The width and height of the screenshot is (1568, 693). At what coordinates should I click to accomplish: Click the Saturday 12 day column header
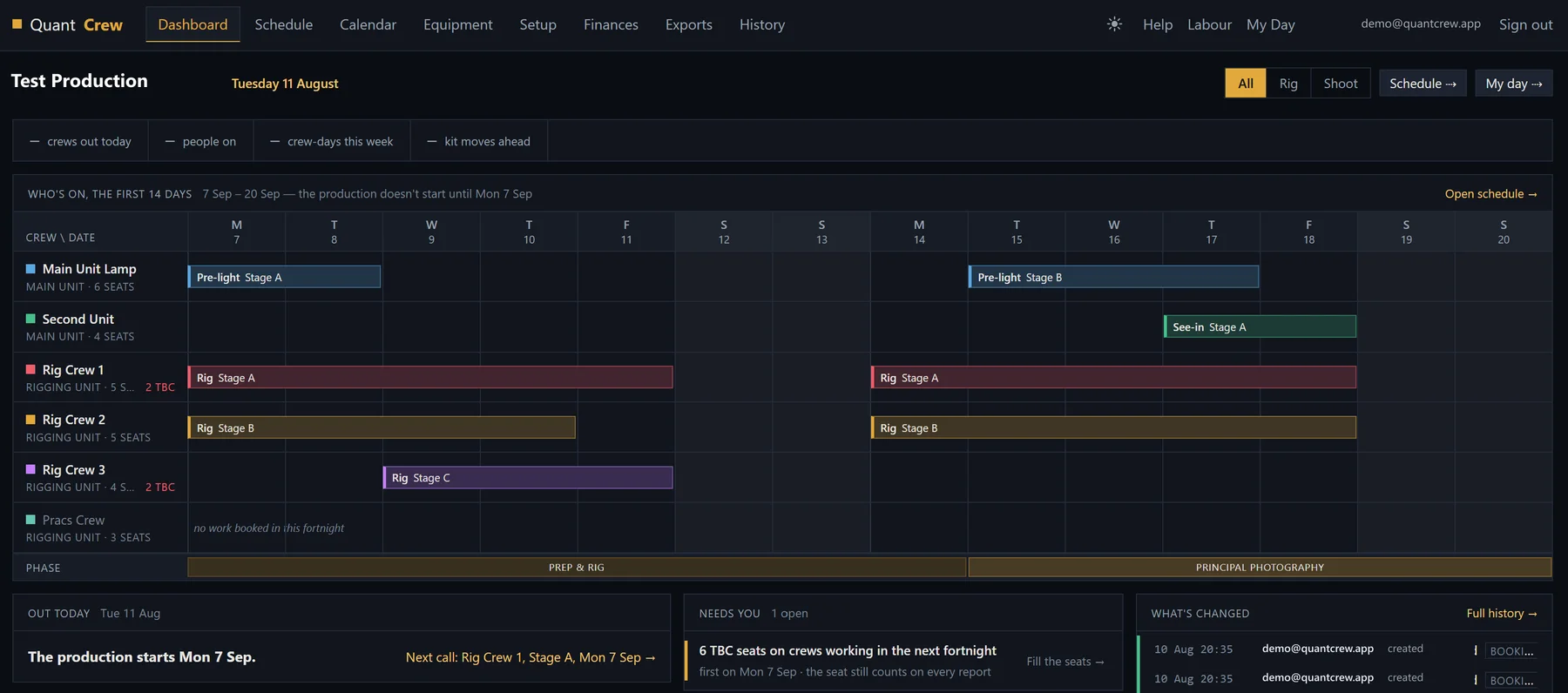pos(724,232)
